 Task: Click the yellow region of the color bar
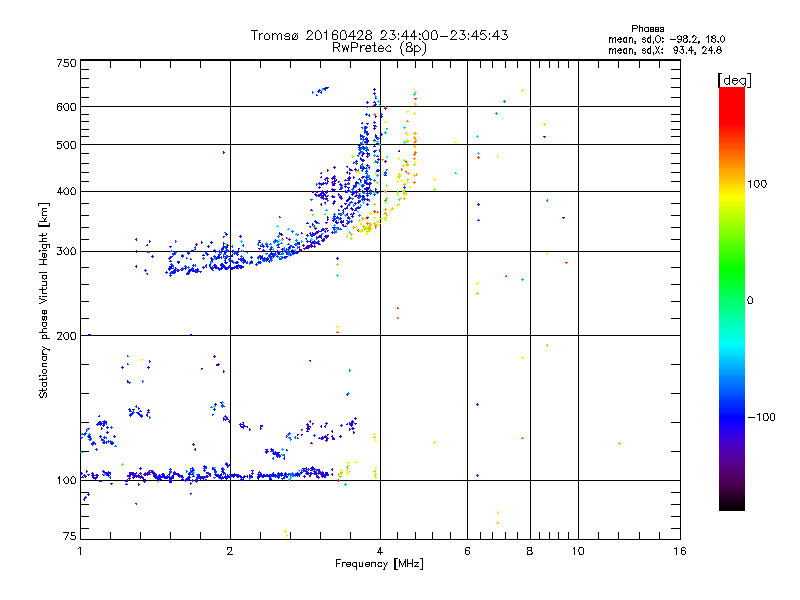pyautogui.click(x=732, y=196)
